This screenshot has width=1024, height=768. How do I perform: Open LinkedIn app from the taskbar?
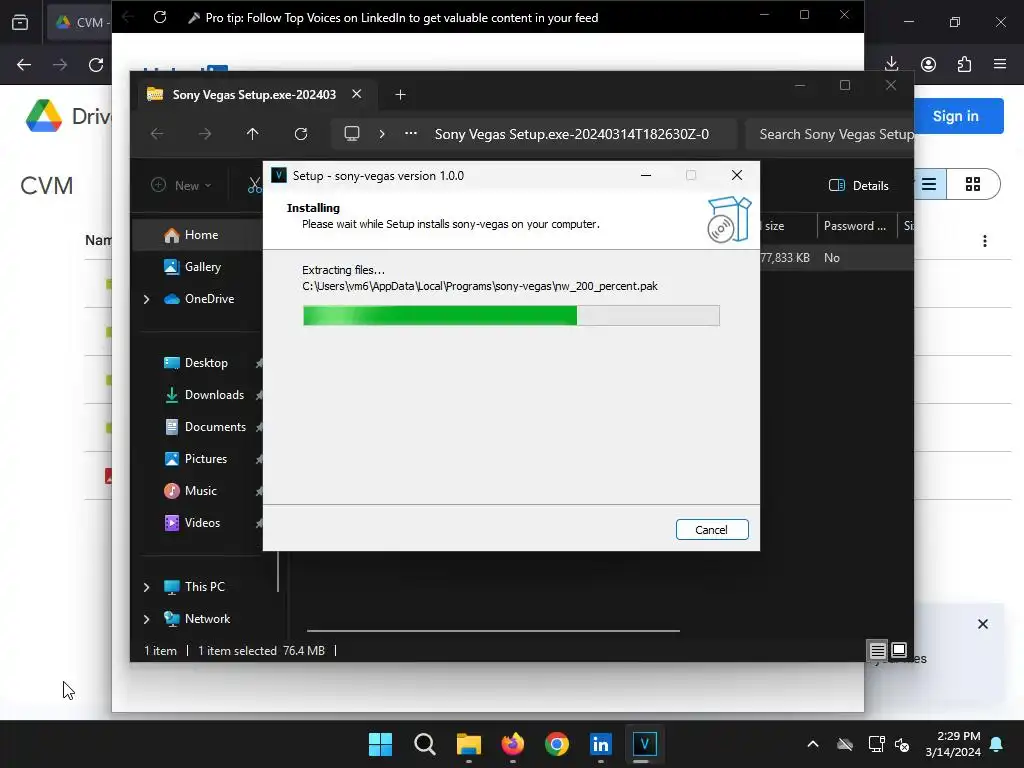601,744
